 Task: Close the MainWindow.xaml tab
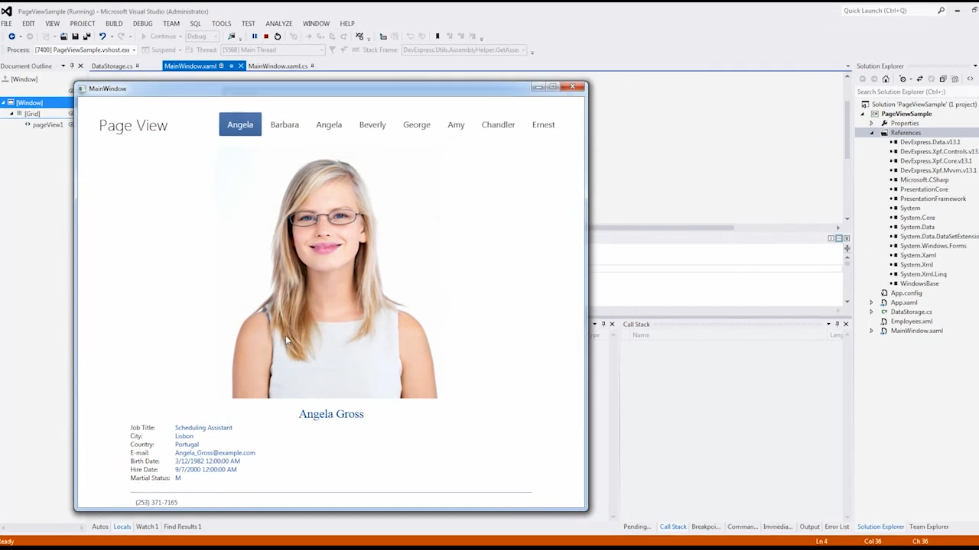click(x=240, y=66)
